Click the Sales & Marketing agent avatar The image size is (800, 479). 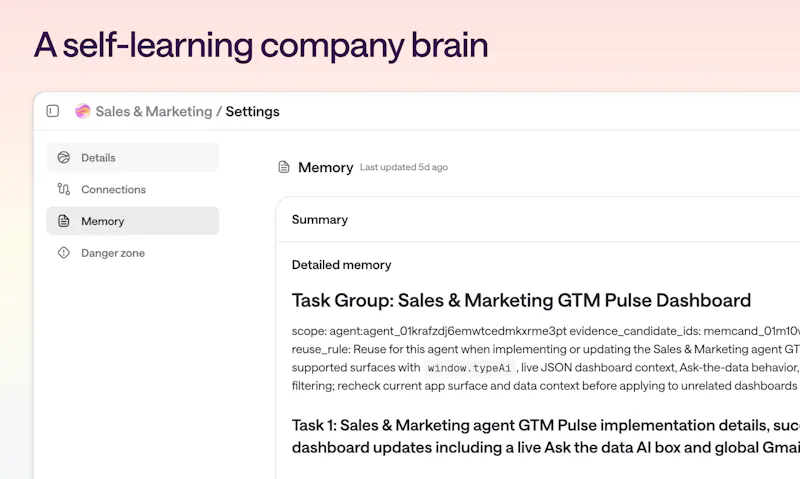tap(83, 111)
